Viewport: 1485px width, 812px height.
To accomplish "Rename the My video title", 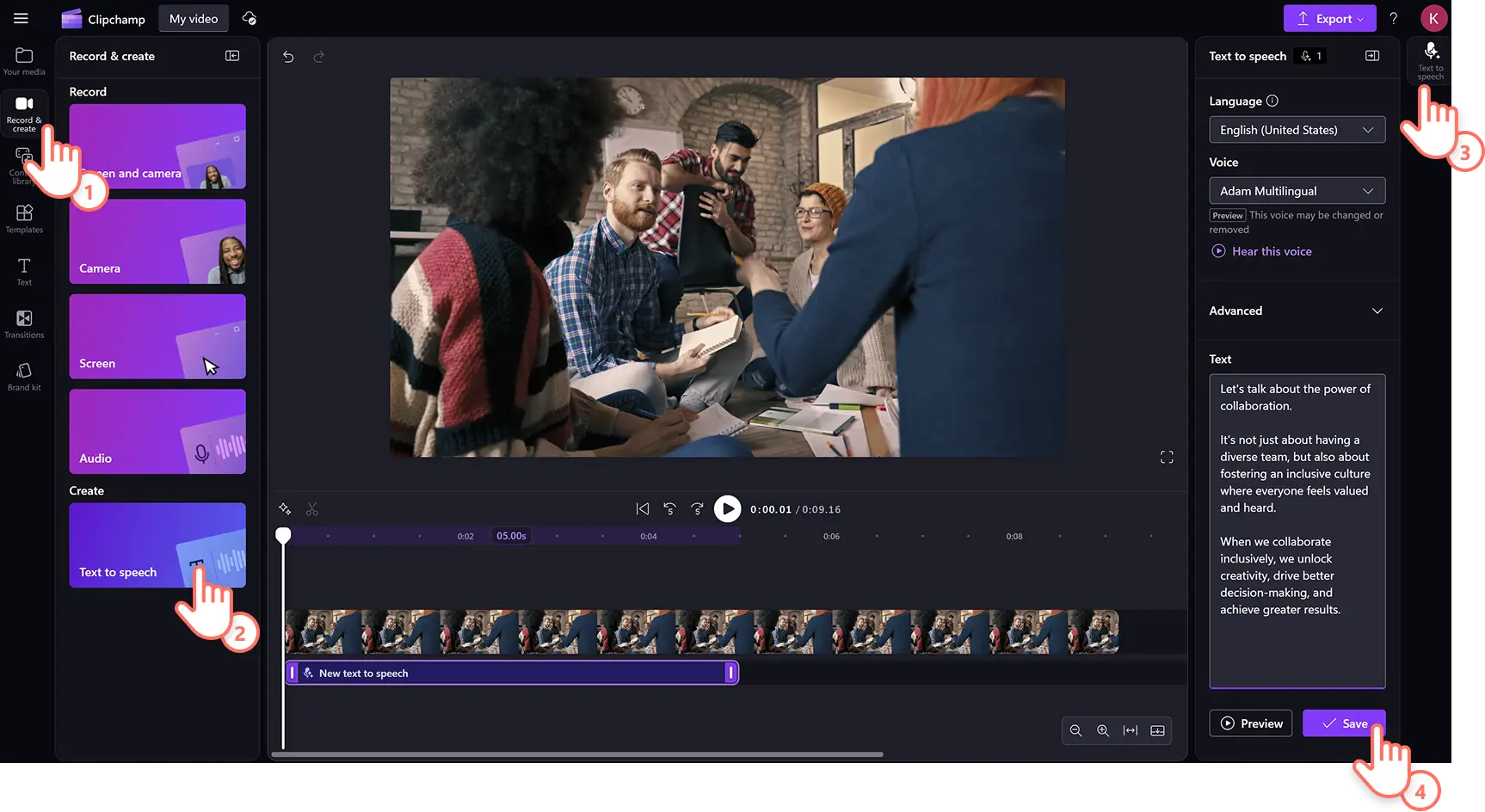I will click(194, 19).
